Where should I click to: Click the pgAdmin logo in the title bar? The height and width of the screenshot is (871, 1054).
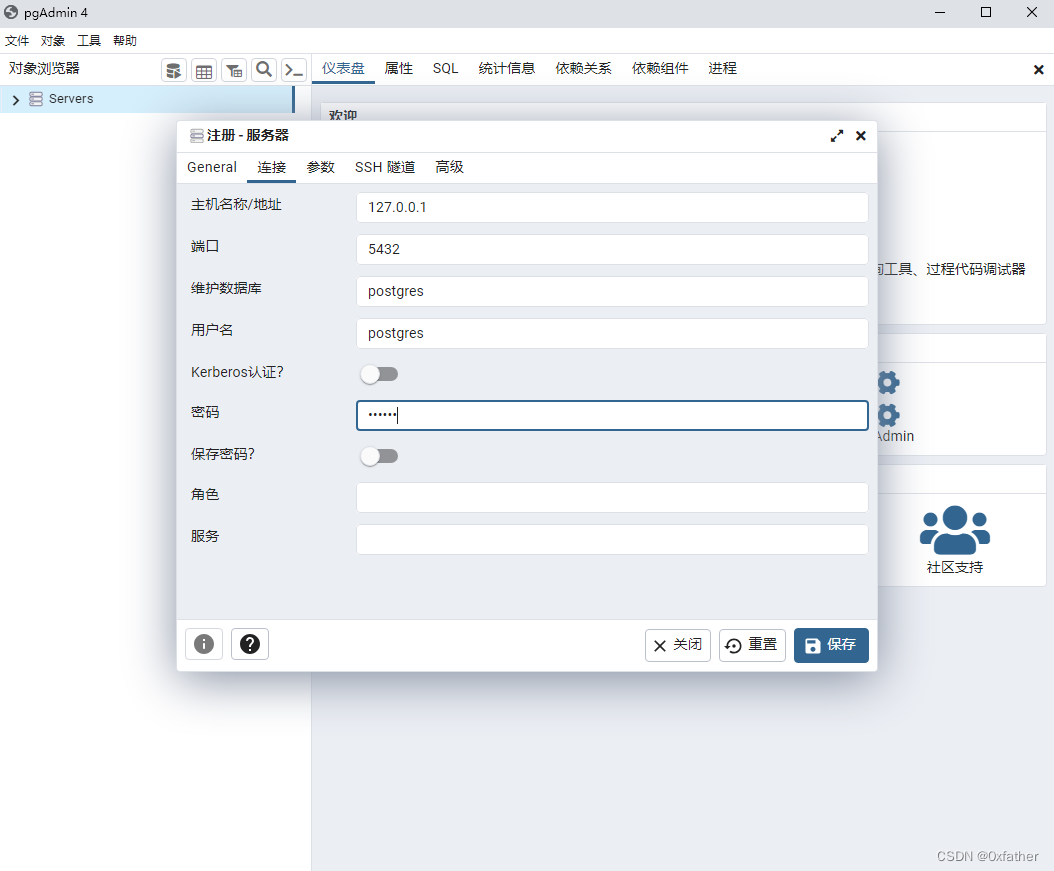(x=12, y=12)
